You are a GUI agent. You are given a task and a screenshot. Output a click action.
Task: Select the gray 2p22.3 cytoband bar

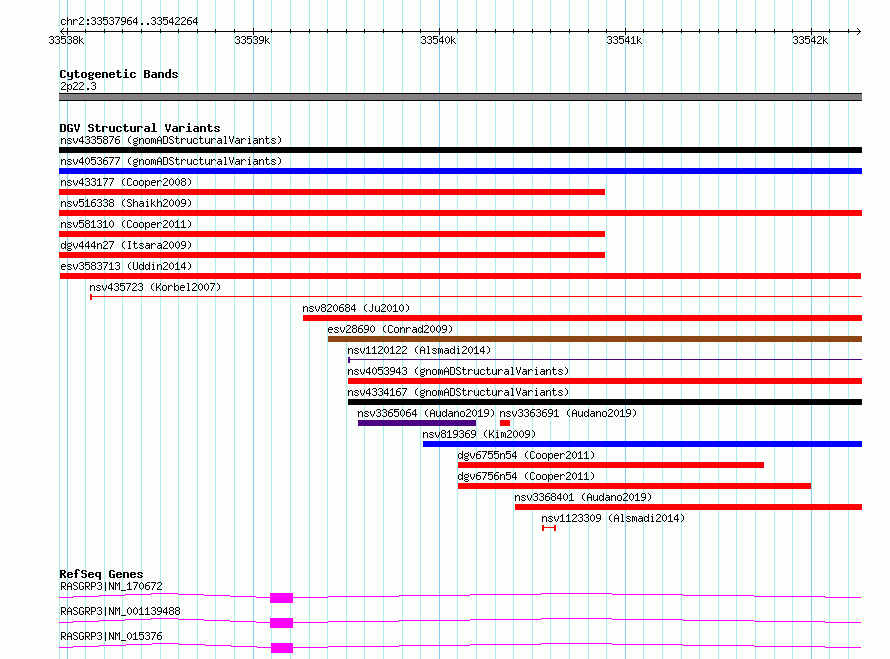pos(460,97)
